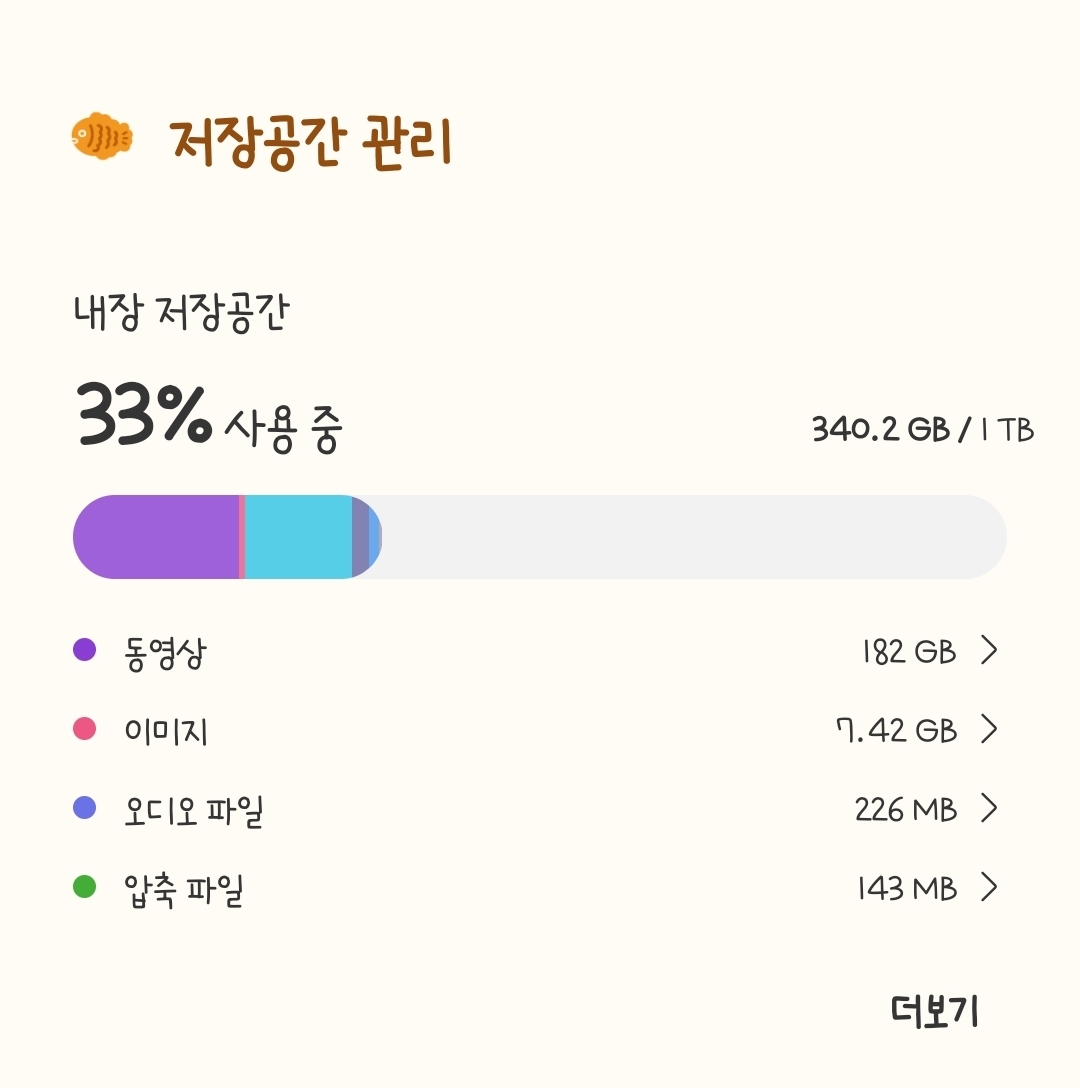Tap the 더보기 button
The width and height of the screenshot is (1080, 1088).
934,1012
